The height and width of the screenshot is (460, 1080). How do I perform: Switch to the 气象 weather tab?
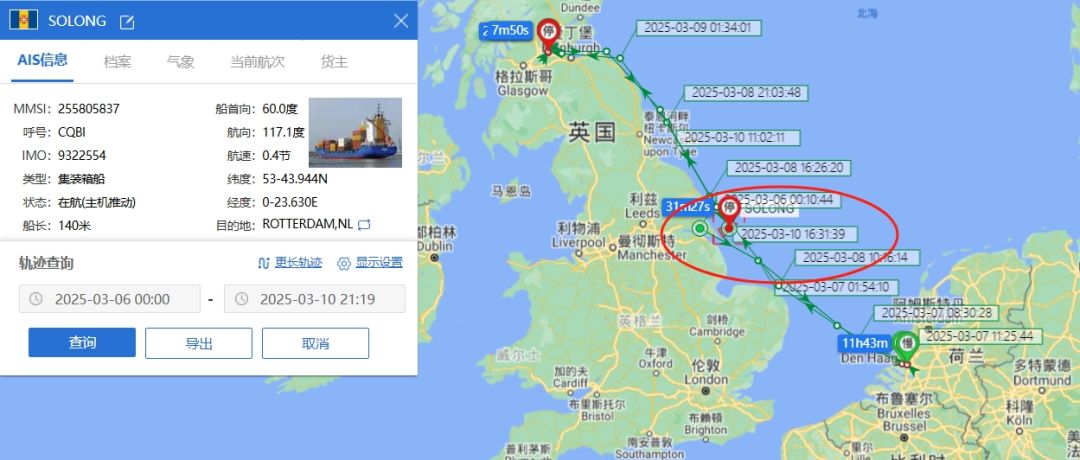click(x=180, y=62)
